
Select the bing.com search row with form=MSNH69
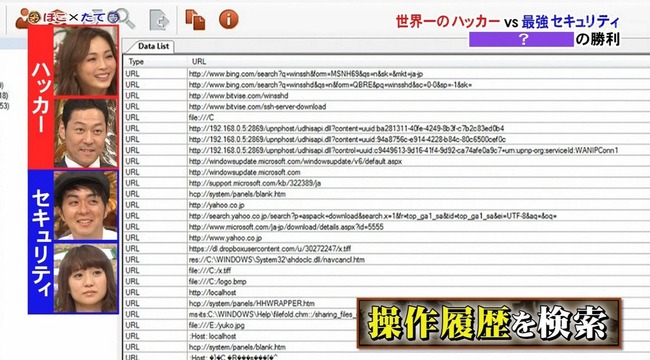[x=387, y=74]
